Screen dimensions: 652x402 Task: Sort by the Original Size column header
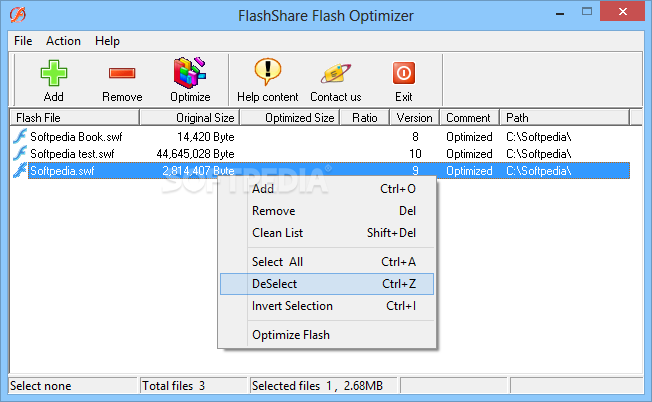pos(190,118)
